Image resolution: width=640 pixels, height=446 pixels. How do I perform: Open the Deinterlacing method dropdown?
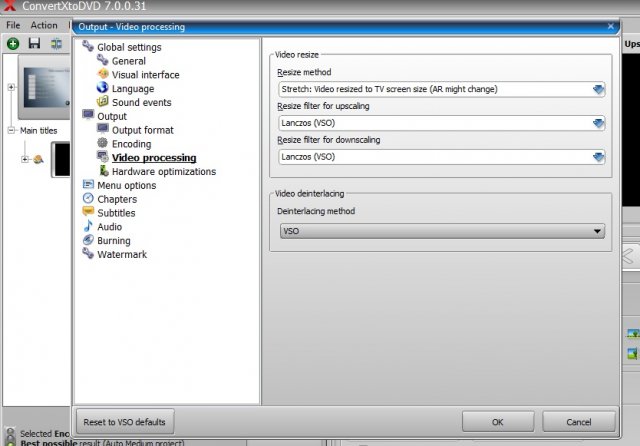(598, 231)
